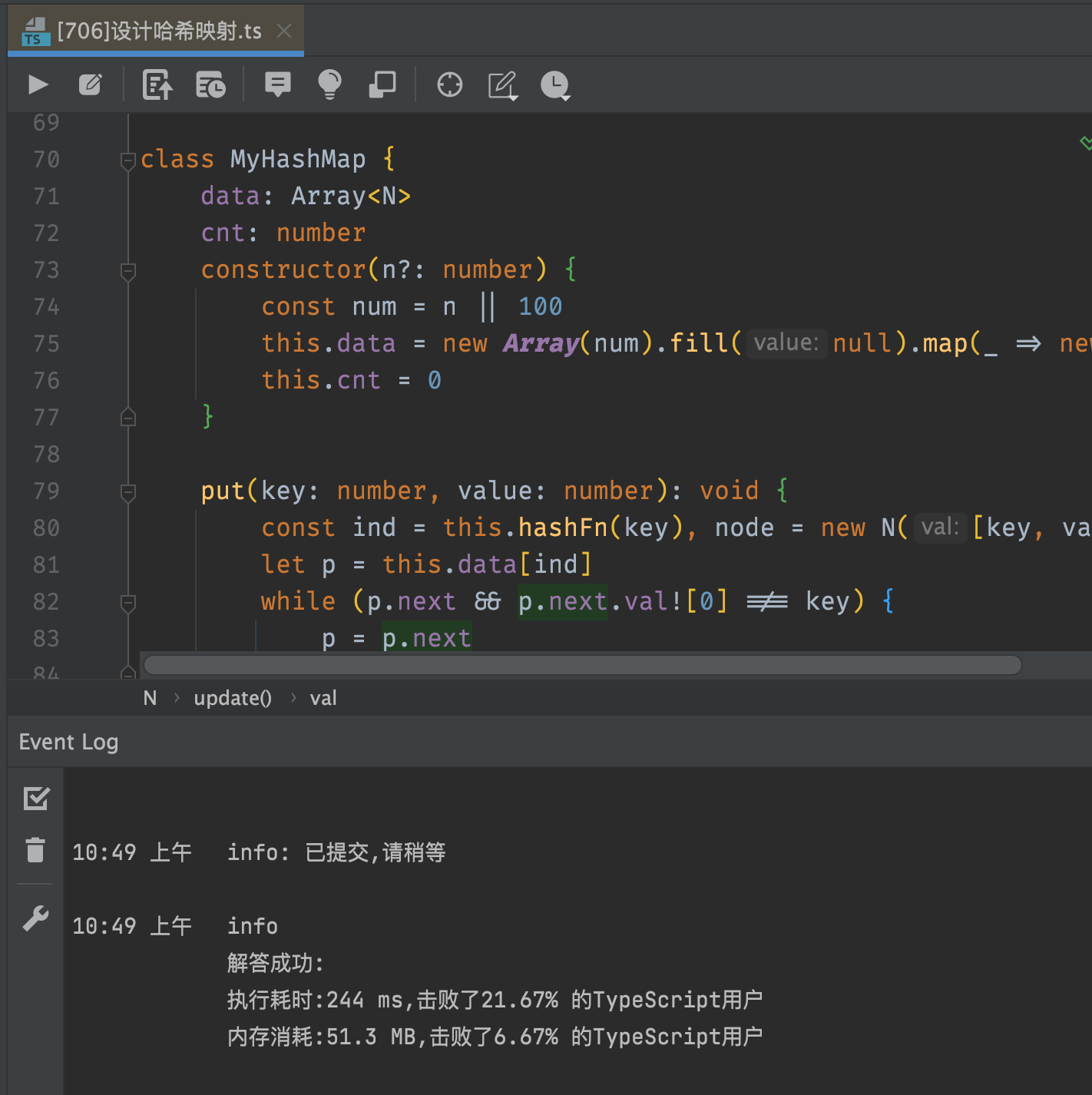This screenshot has width=1092, height=1095.
Task: Collapse while loop fold marker line 82
Action: click(128, 603)
